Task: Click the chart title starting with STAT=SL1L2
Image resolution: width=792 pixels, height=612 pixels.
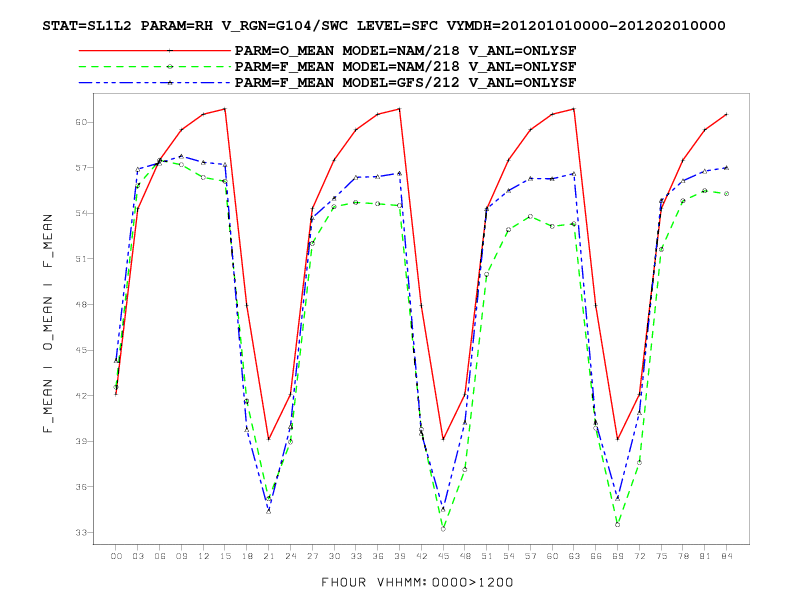Action: 384,26
